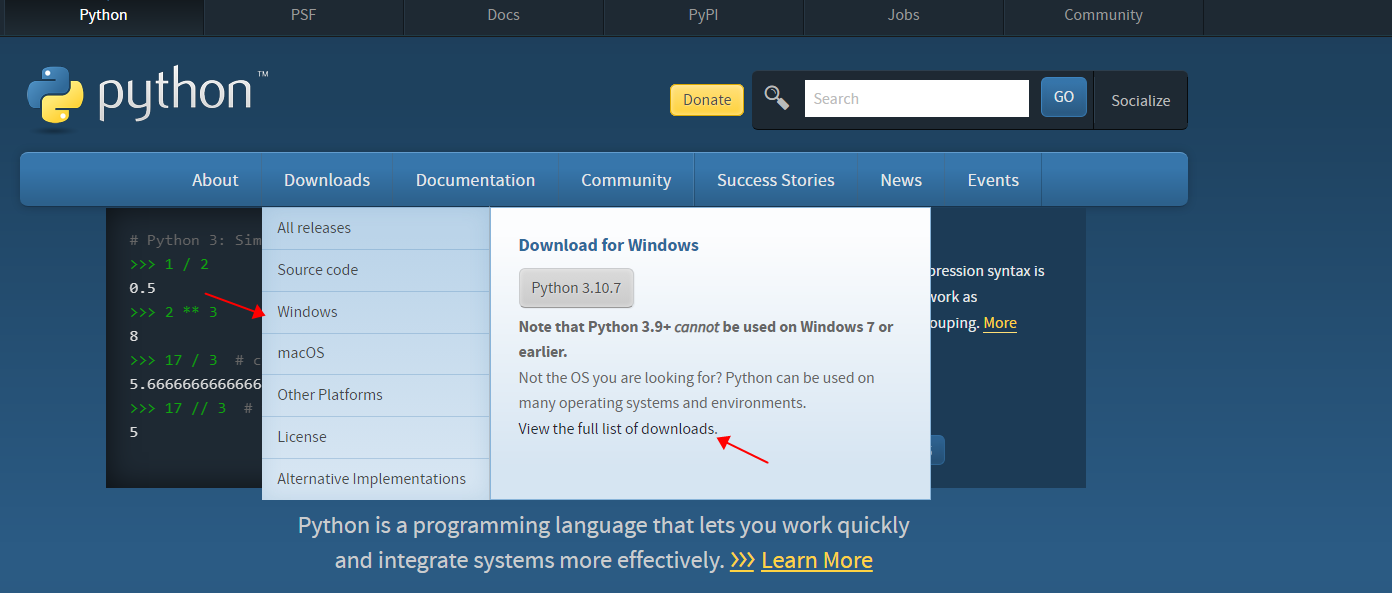This screenshot has width=1392, height=593.
Task: Open Success Stories
Action: click(x=776, y=179)
